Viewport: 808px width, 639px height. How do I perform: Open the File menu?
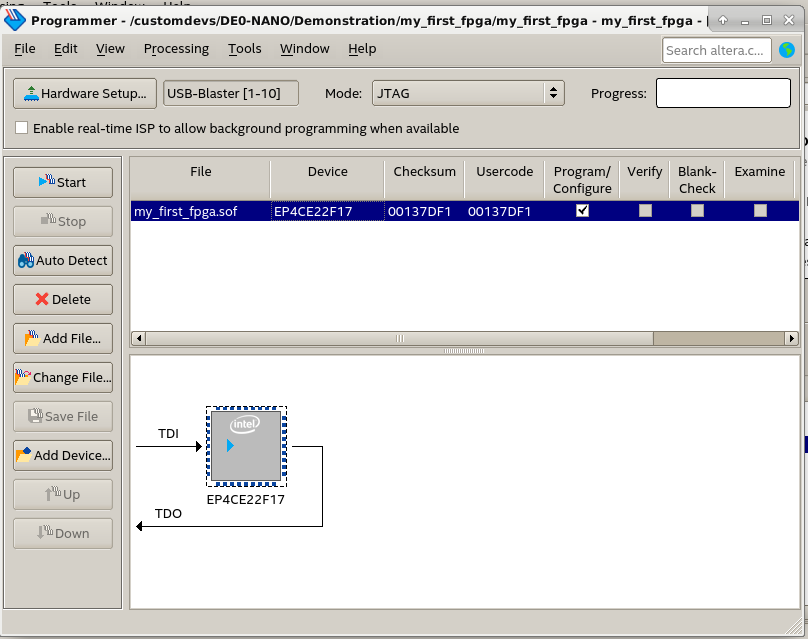point(25,49)
